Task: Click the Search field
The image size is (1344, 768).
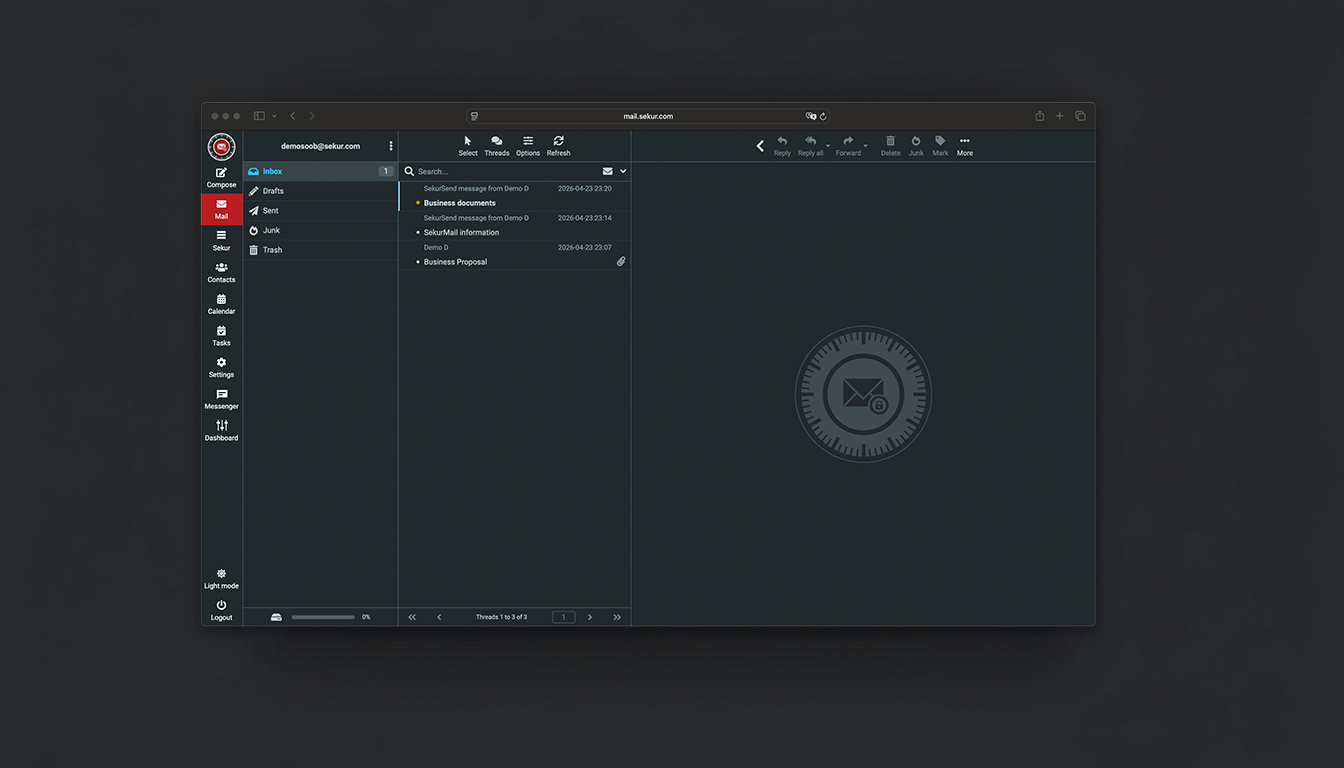Action: point(506,171)
